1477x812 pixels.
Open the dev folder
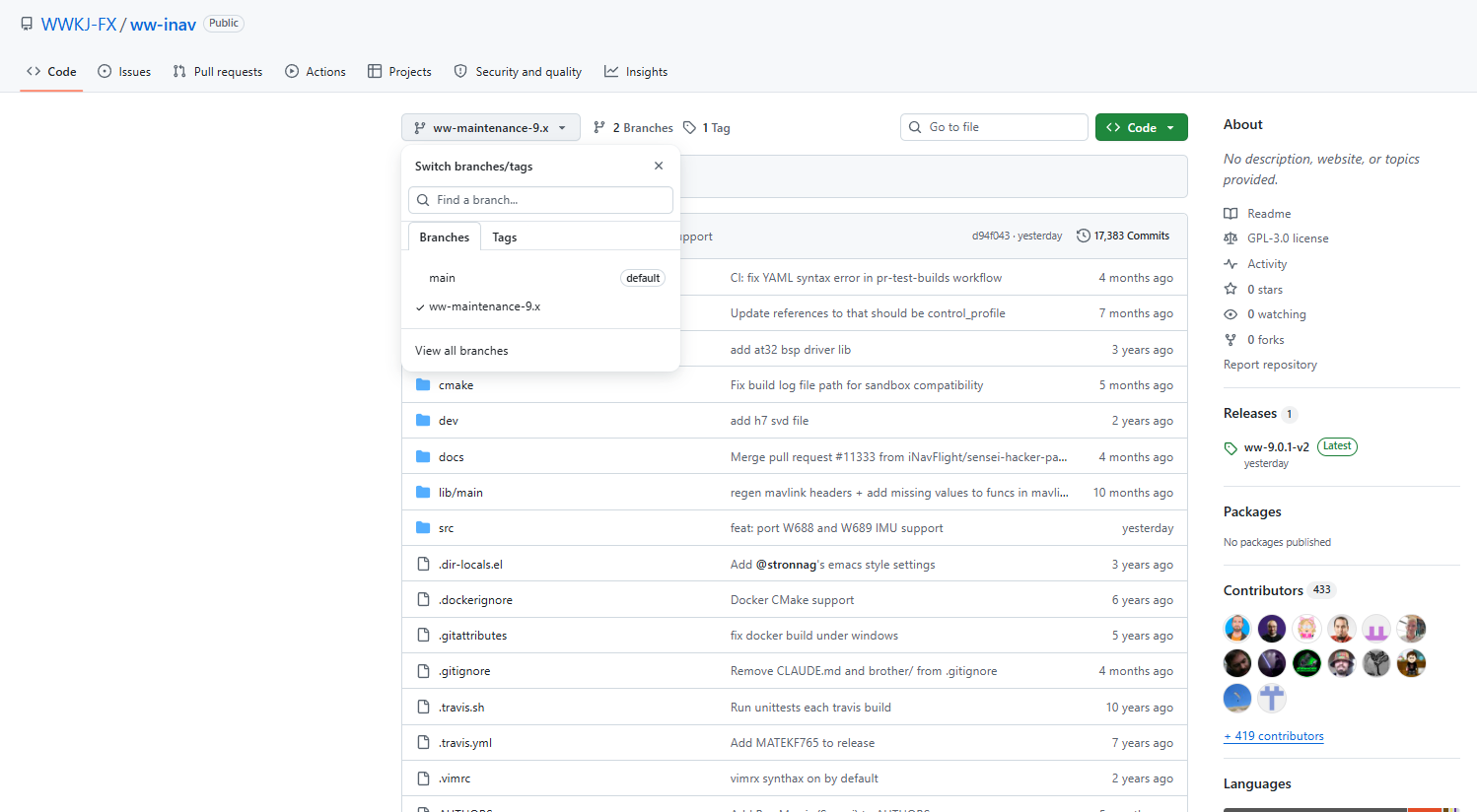pos(449,421)
